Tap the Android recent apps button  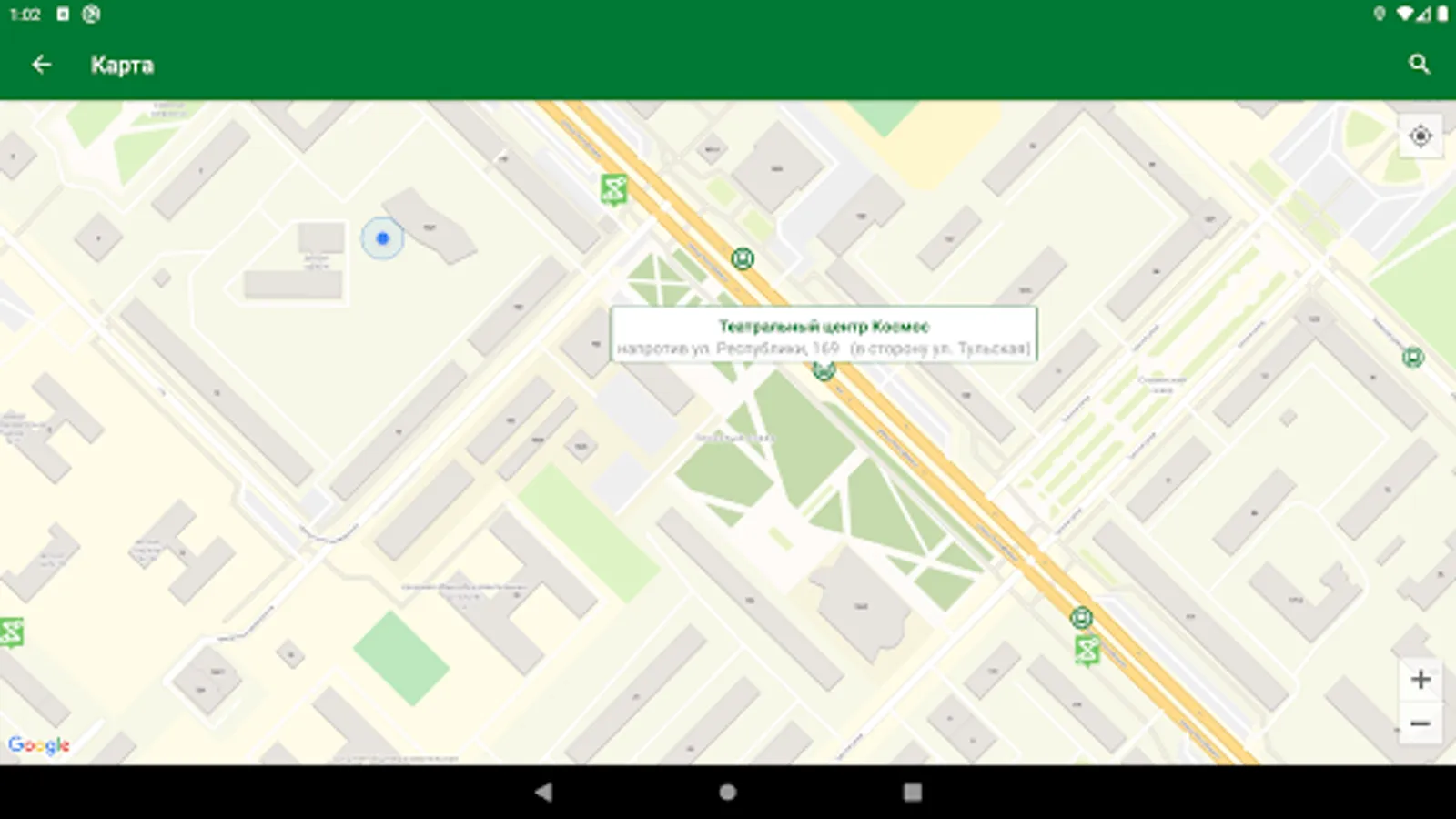click(913, 792)
